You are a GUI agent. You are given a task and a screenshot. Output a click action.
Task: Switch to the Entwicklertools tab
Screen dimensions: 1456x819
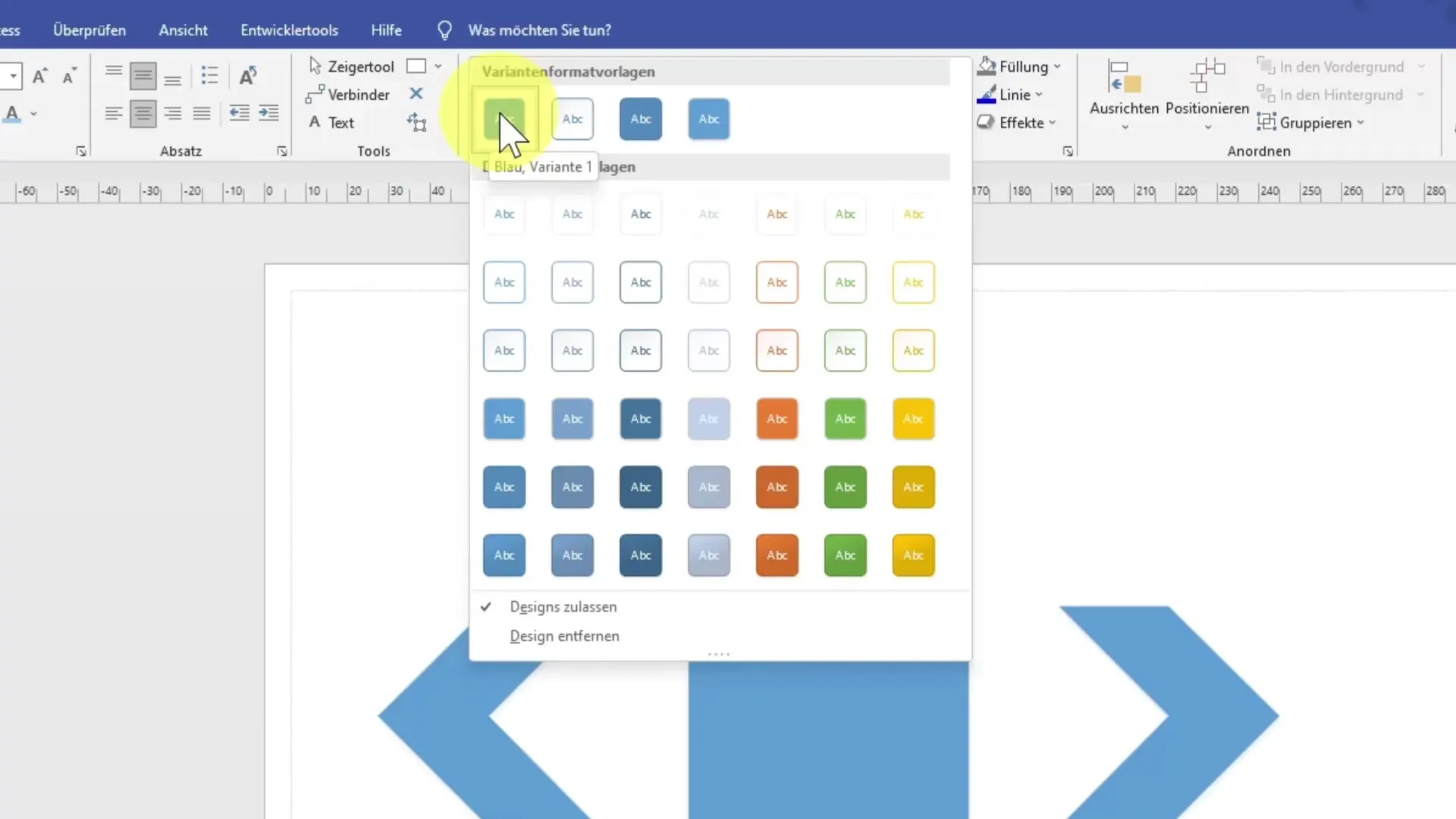tap(289, 30)
